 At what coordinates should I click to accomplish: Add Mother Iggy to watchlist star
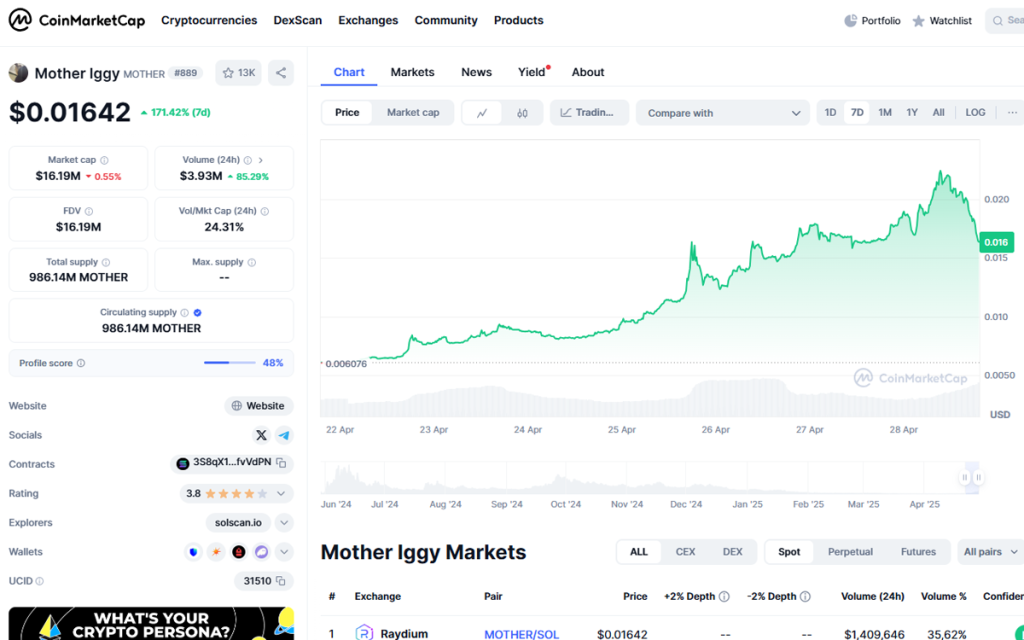[x=238, y=73]
